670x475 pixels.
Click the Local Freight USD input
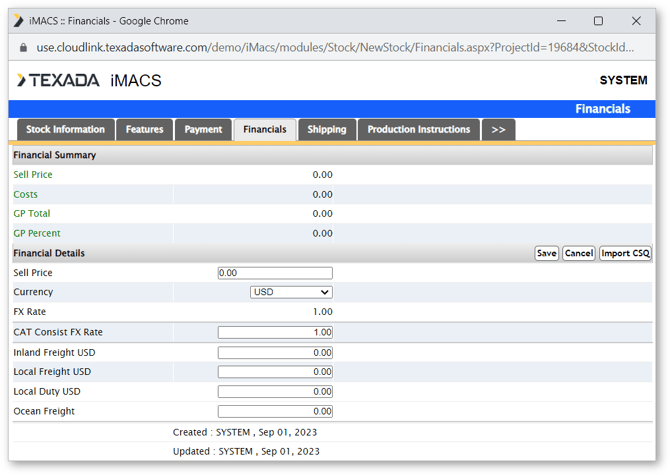(275, 372)
